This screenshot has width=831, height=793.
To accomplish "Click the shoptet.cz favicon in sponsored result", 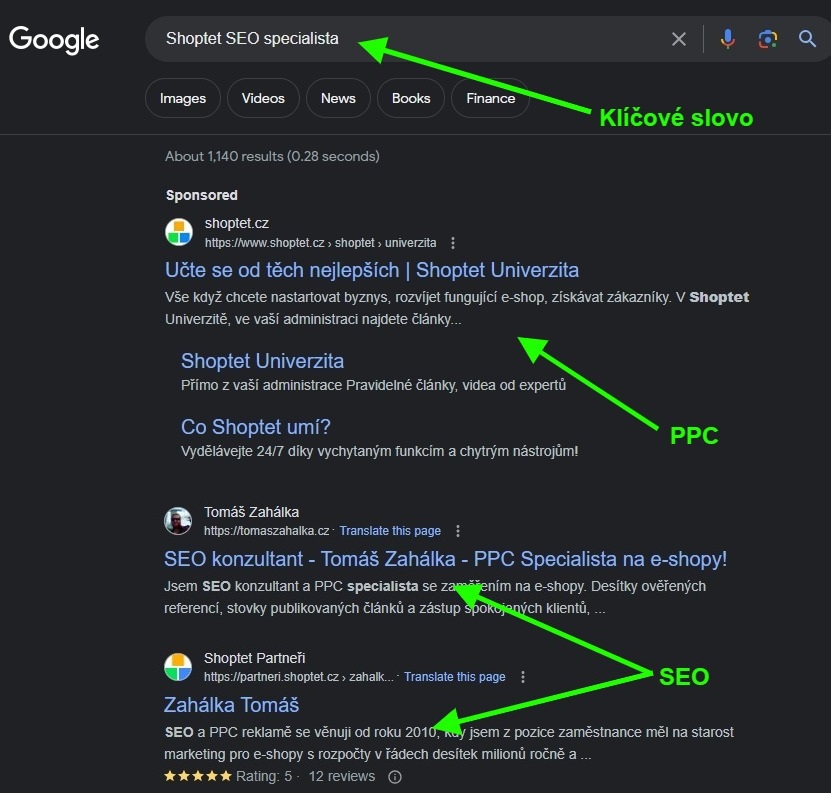I will coord(179,232).
